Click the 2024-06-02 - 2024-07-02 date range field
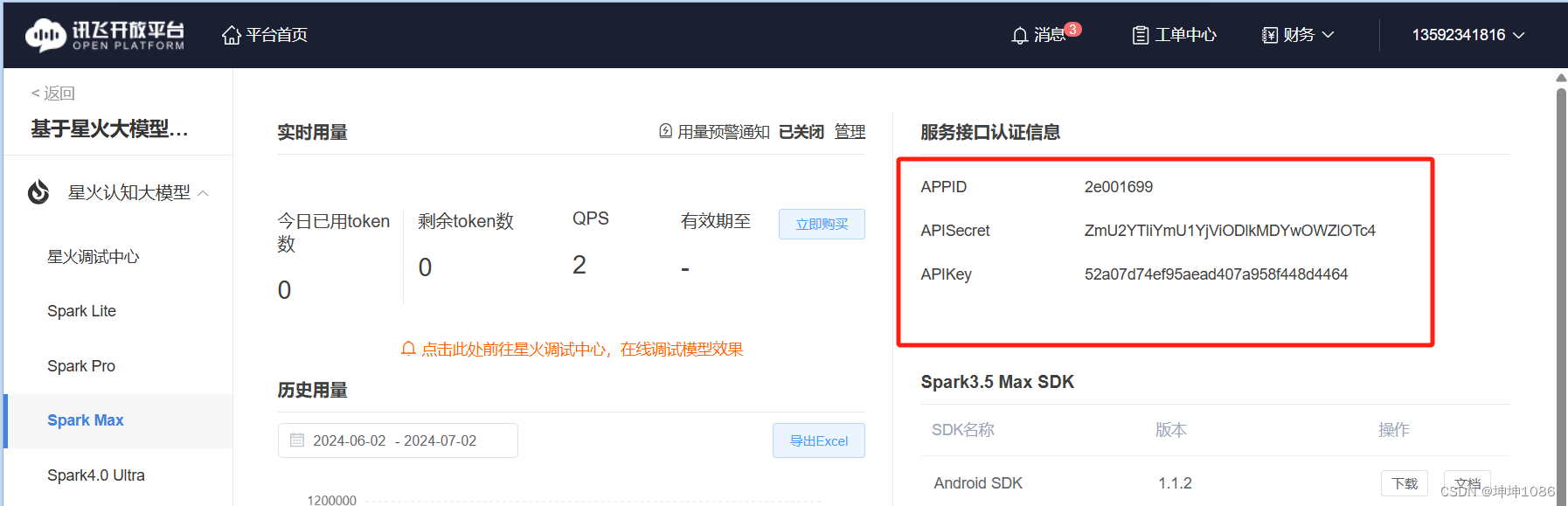The image size is (1568, 506). click(x=398, y=440)
